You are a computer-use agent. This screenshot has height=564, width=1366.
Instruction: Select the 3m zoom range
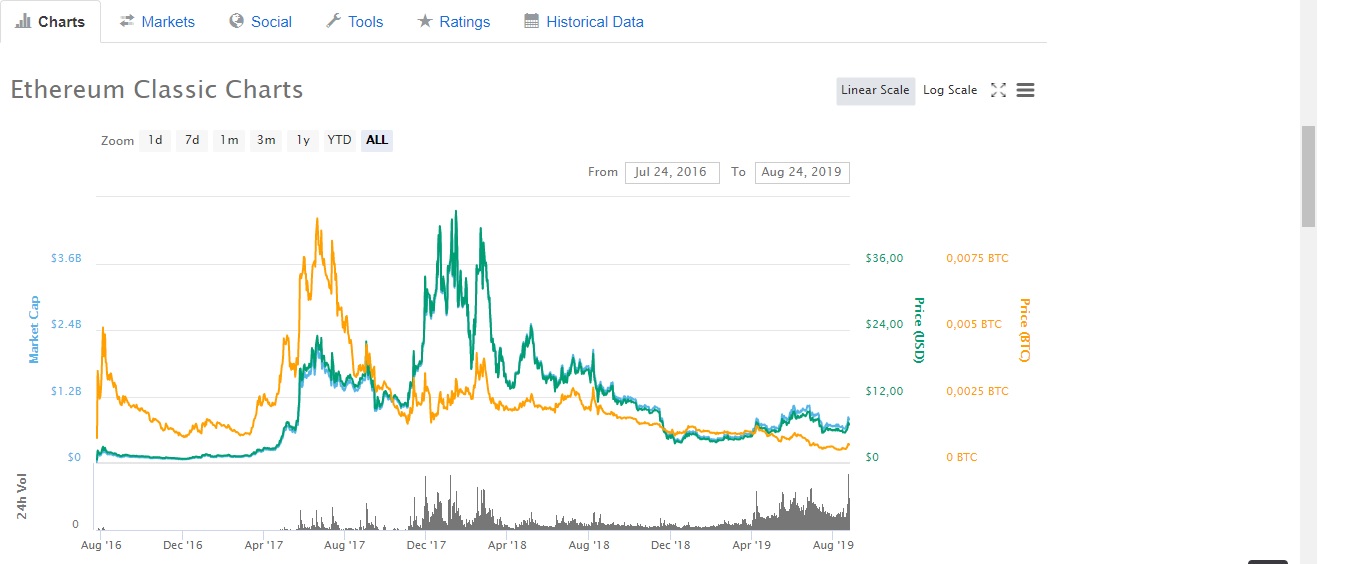point(266,140)
